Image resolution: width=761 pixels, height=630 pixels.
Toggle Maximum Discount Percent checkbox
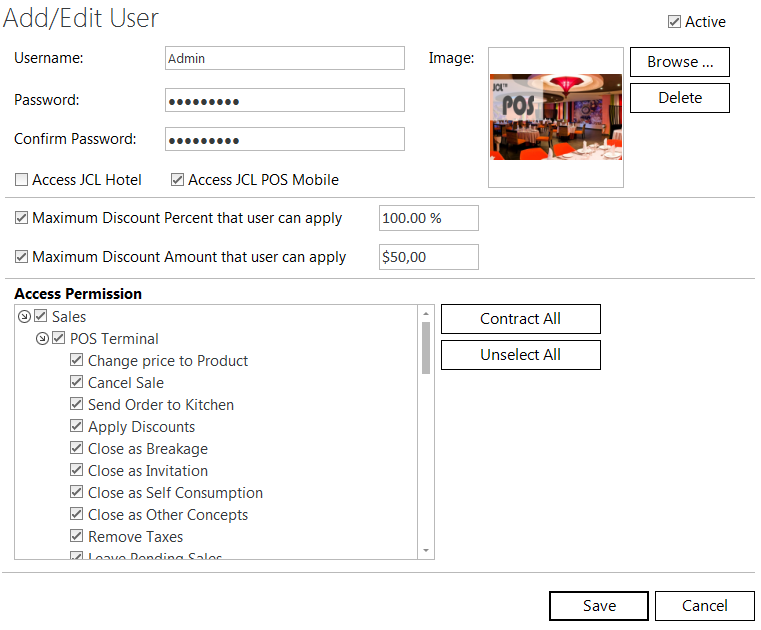click(22, 218)
